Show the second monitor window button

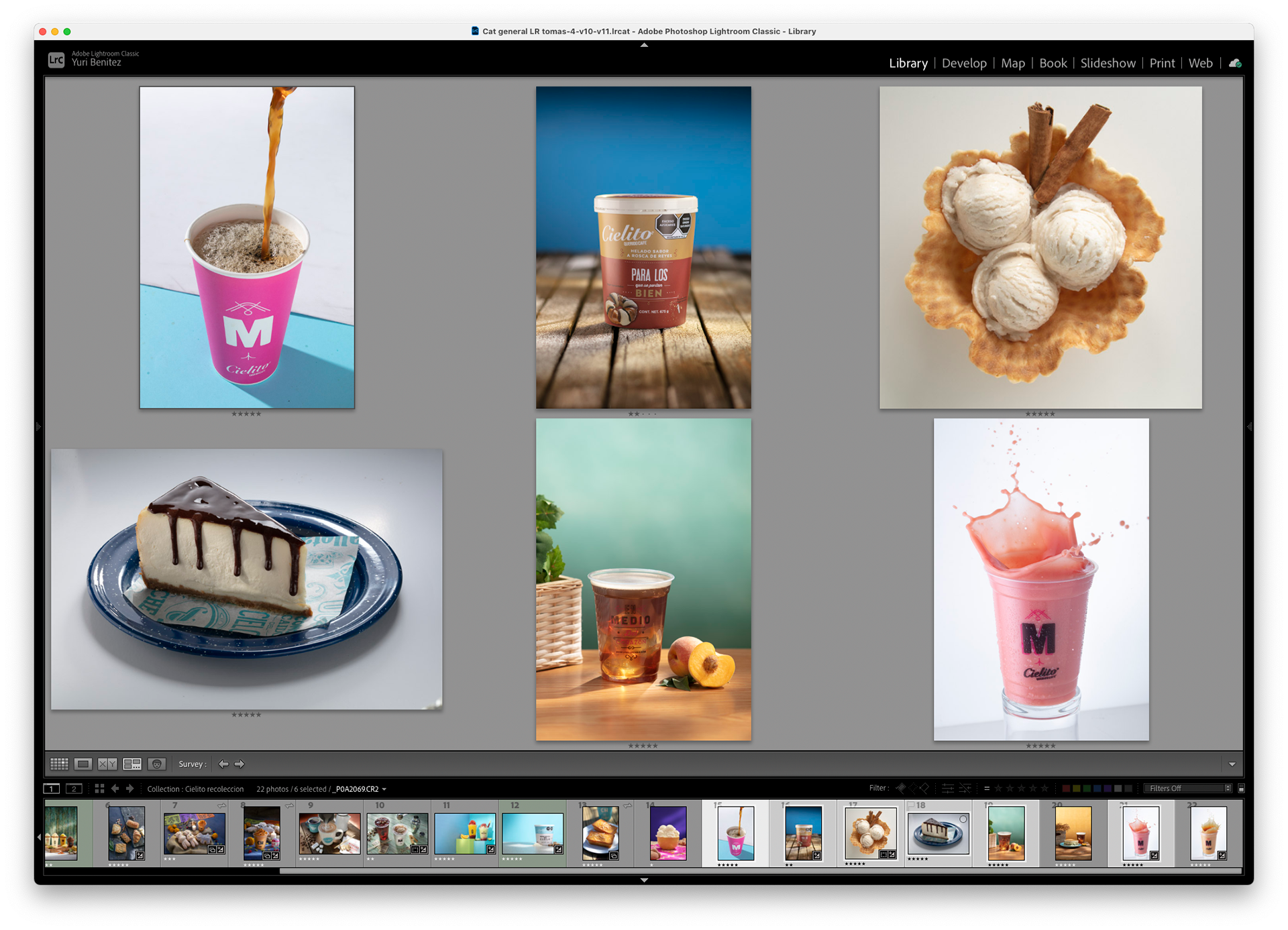point(74,789)
